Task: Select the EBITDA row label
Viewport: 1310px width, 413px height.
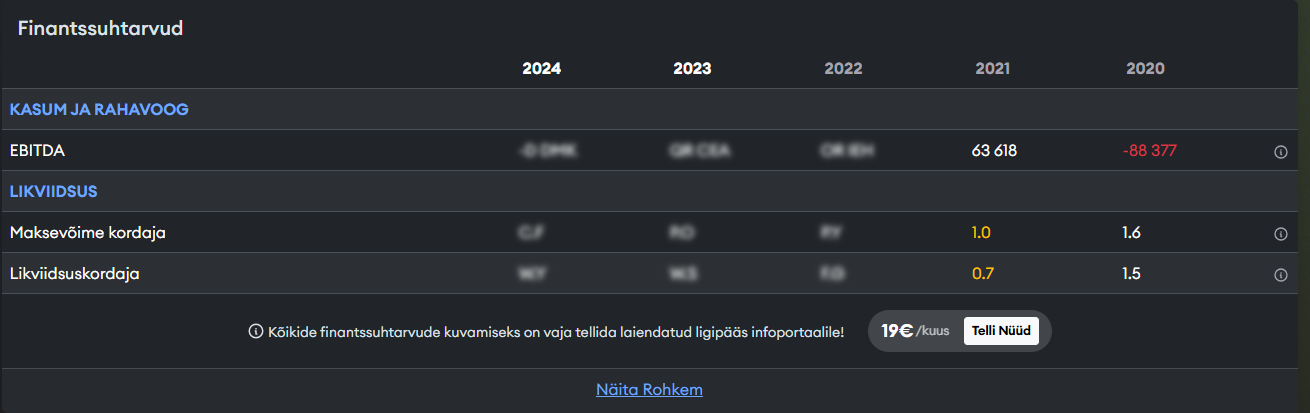Action: click(x=37, y=151)
